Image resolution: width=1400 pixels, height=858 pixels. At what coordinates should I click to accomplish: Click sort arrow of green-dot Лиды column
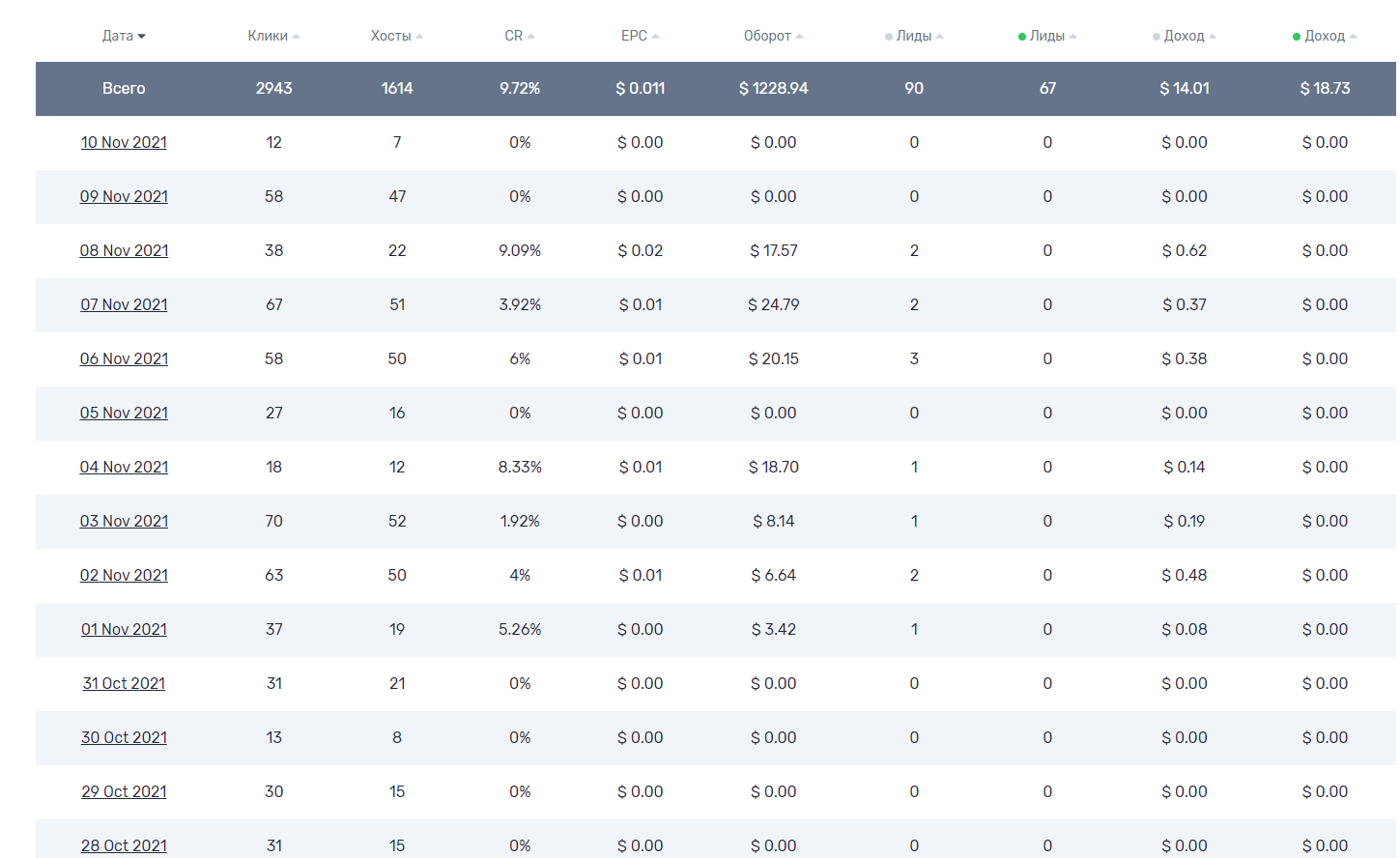click(x=1073, y=37)
